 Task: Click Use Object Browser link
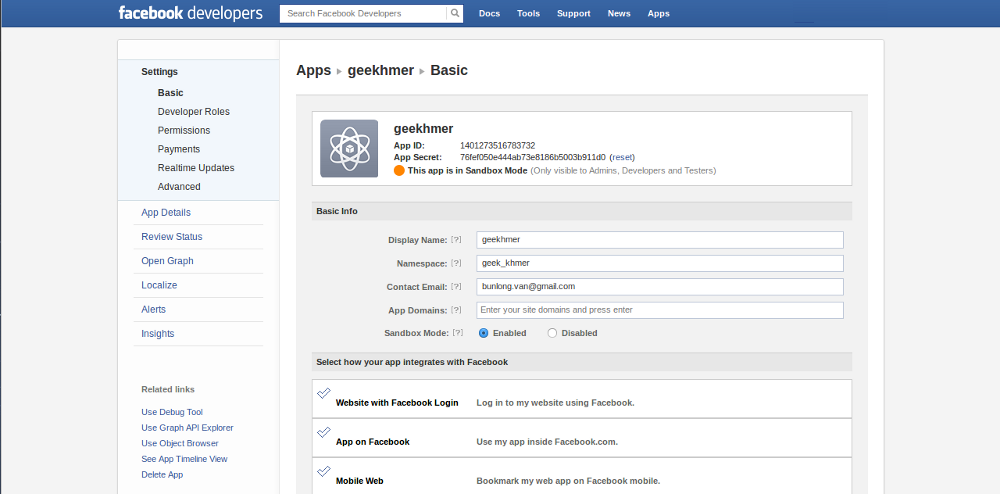(179, 443)
